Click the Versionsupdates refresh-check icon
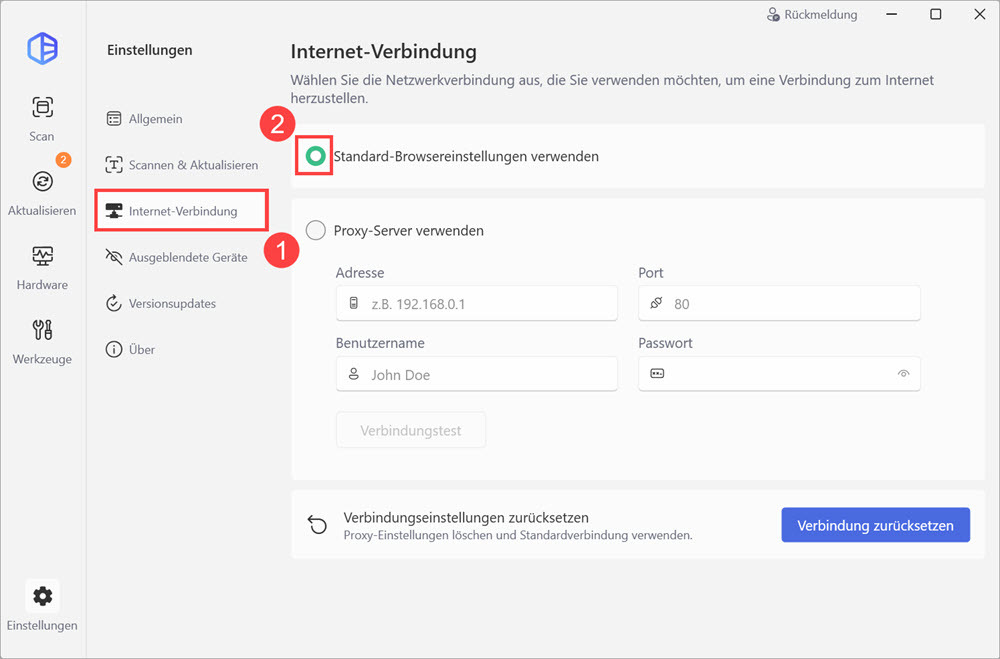The width and height of the screenshot is (1000, 659). [x=114, y=303]
